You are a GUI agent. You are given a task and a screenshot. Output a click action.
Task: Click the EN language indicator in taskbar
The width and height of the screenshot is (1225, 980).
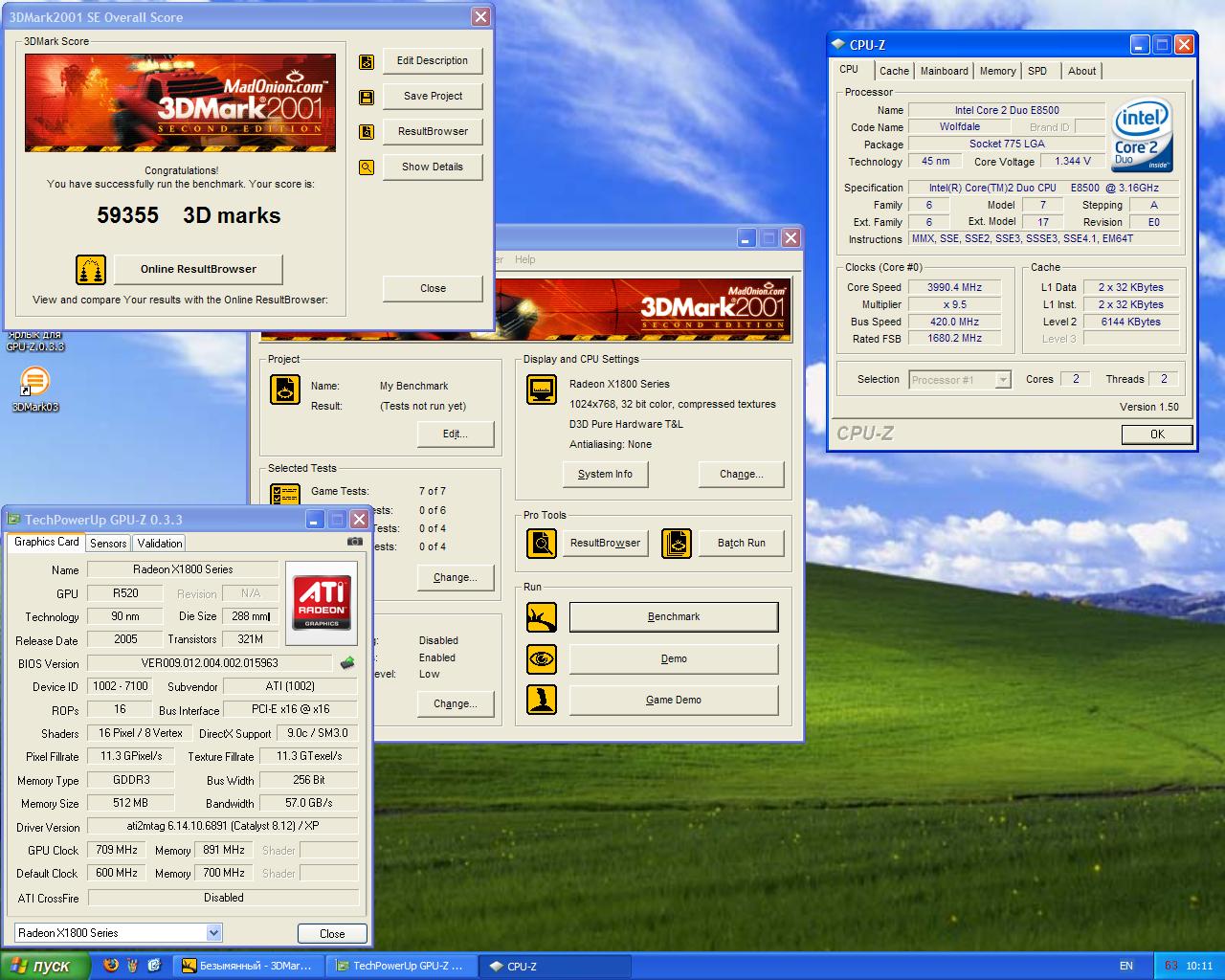(x=1126, y=966)
